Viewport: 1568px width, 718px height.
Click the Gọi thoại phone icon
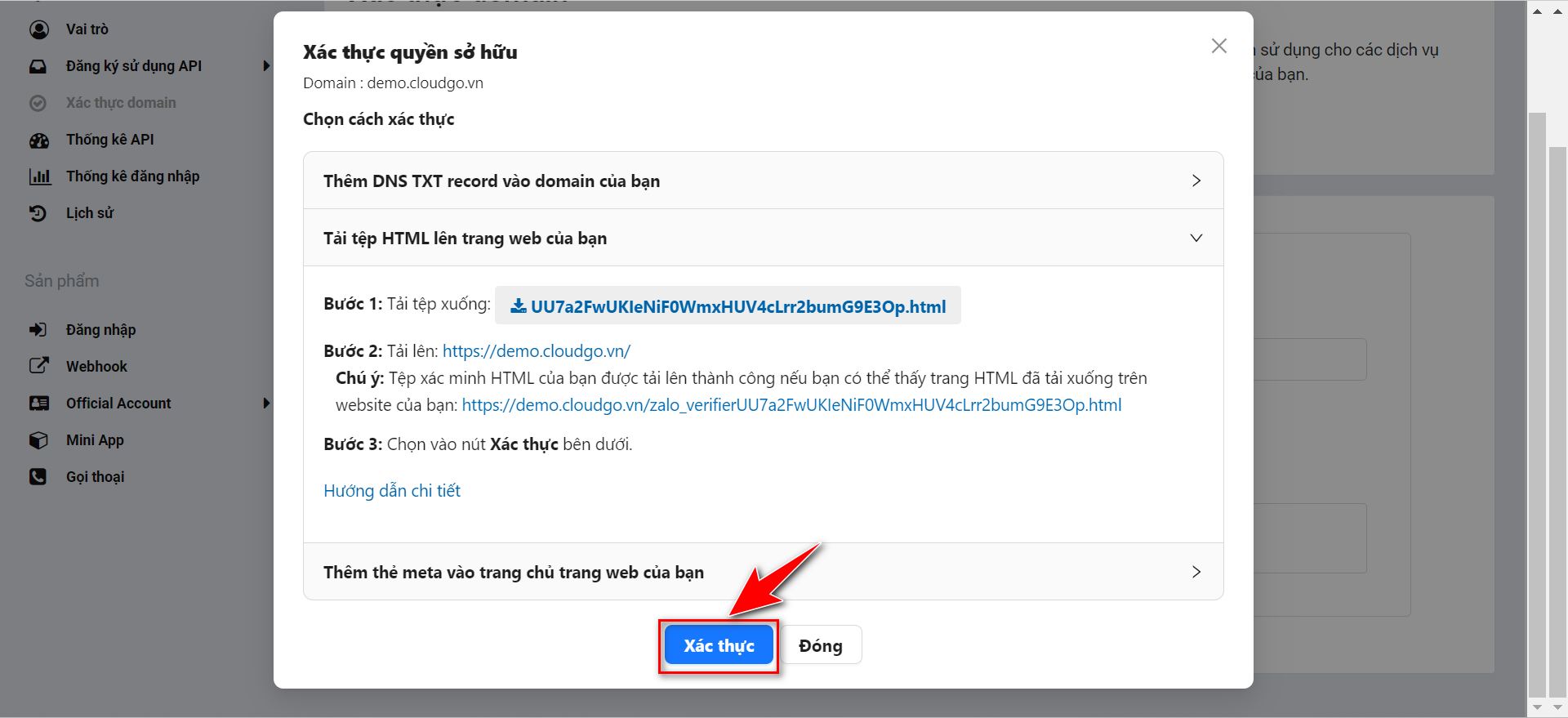(x=38, y=477)
